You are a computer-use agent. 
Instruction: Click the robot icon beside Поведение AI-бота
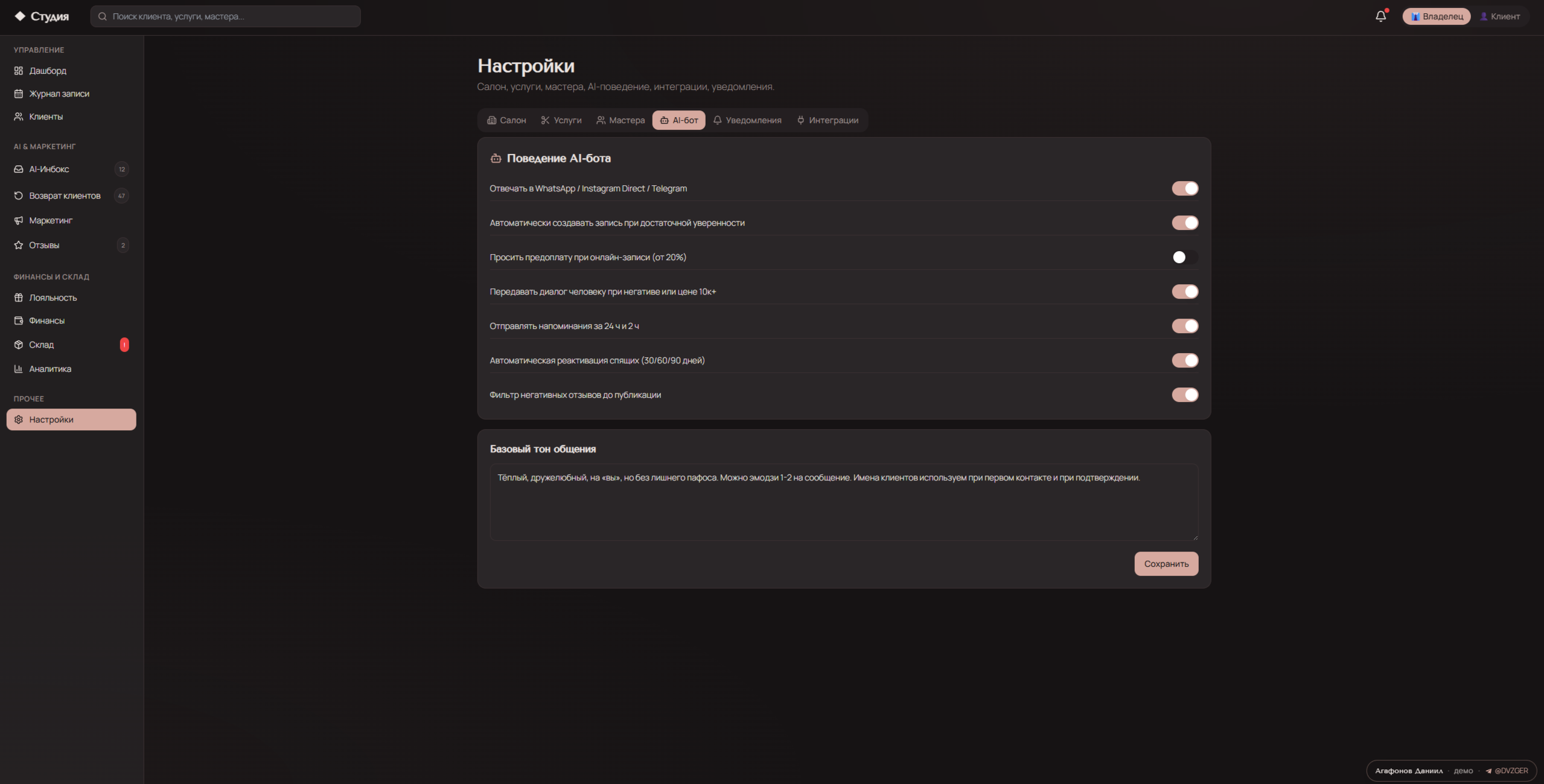(496, 158)
